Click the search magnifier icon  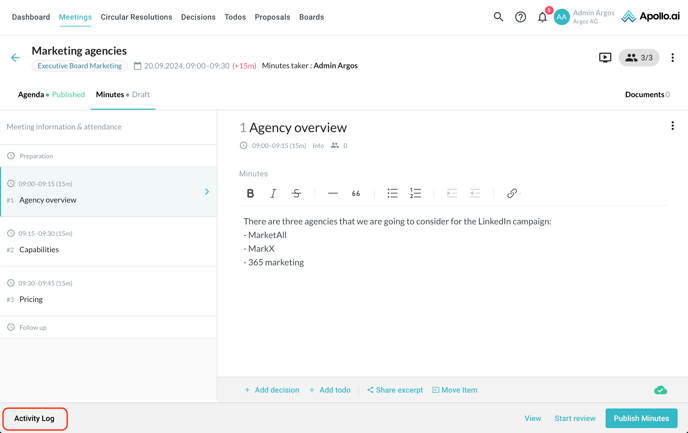(498, 17)
